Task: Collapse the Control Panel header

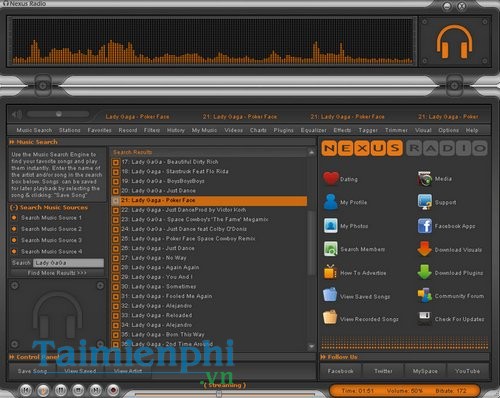Action: 12,357
